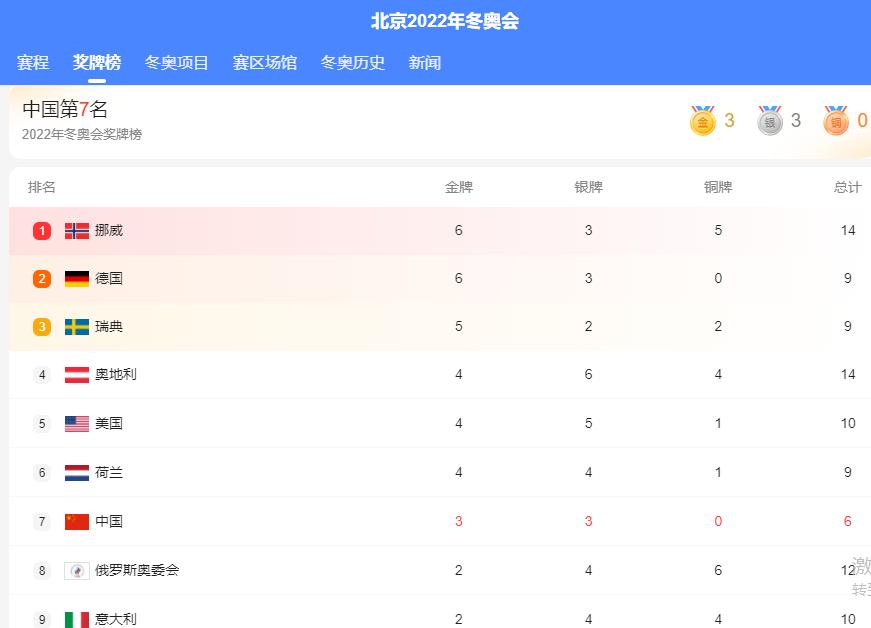Viewport: 871px width, 628px height.
Task: Click the ROC Olympic Committee emblem icon
Action: pyautogui.click(x=76, y=570)
